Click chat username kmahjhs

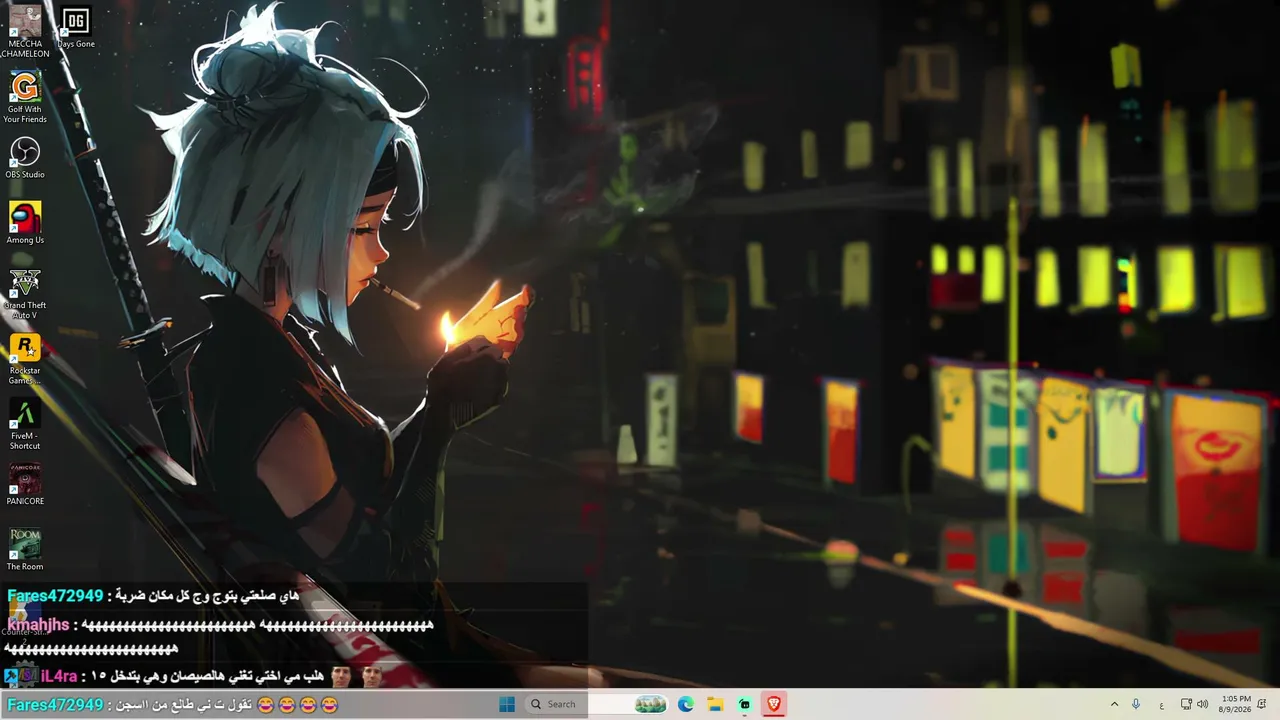click(x=38, y=625)
